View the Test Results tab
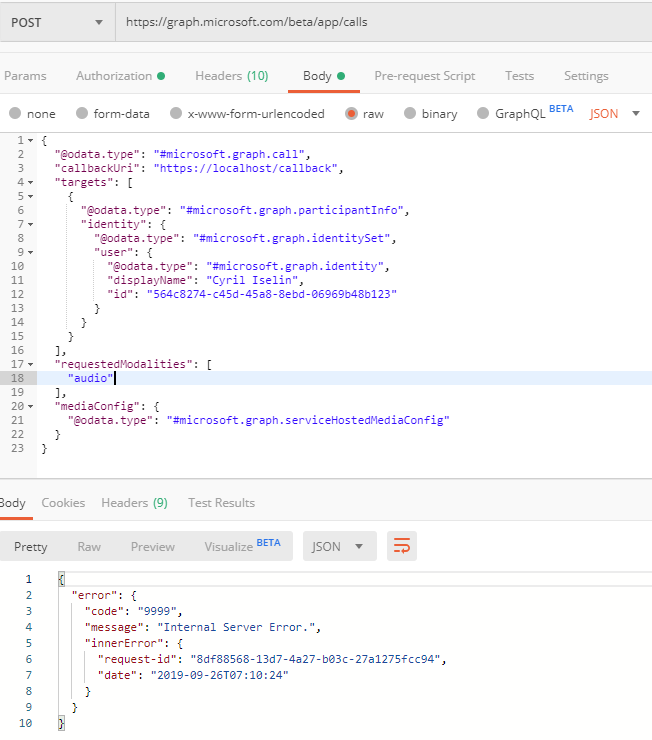The height and width of the screenshot is (740, 652). (x=220, y=503)
